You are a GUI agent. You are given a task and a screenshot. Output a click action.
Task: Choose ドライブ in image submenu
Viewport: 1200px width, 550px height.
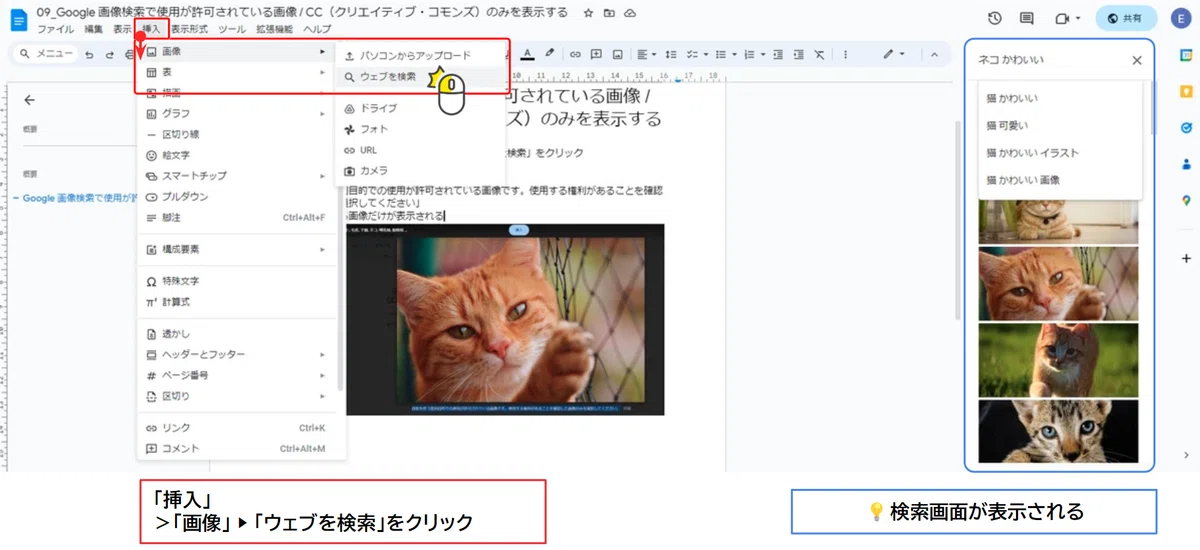(x=420, y=108)
